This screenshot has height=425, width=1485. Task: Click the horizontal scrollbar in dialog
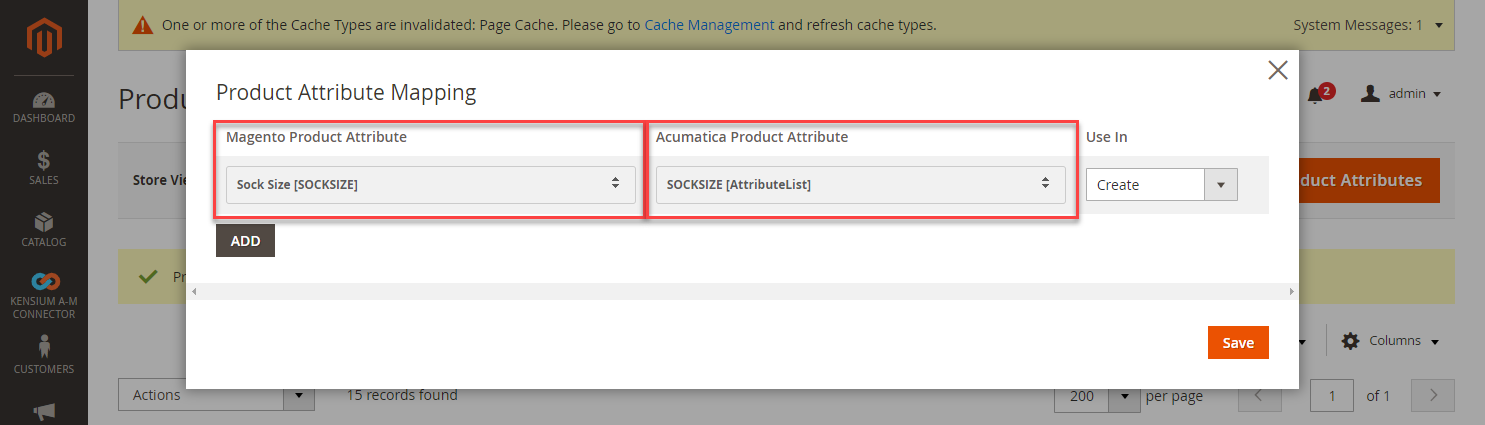click(x=742, y=291)
